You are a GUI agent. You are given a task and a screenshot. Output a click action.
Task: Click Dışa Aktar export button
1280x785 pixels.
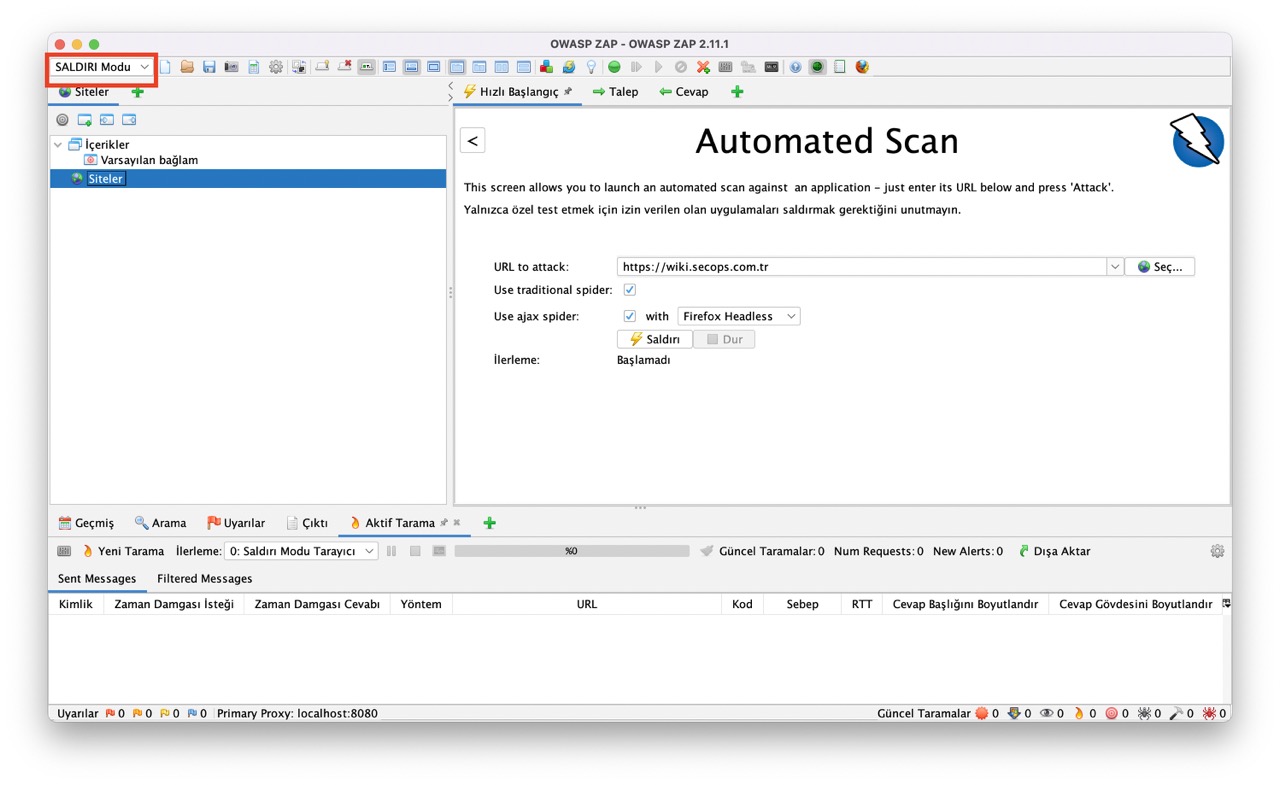click(1054, 551)
